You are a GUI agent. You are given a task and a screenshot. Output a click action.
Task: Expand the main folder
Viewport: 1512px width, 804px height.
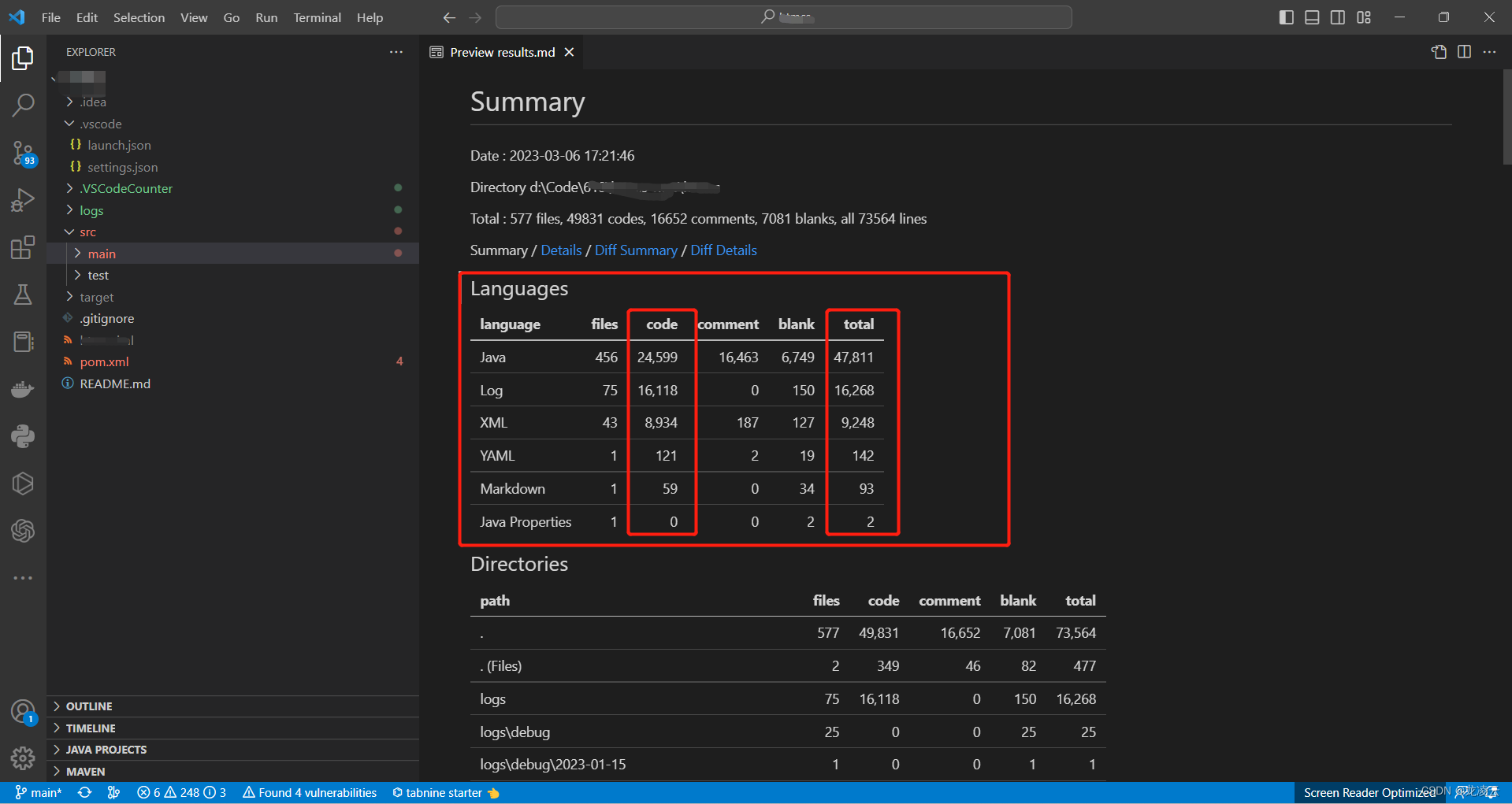[x=233, y=254]
